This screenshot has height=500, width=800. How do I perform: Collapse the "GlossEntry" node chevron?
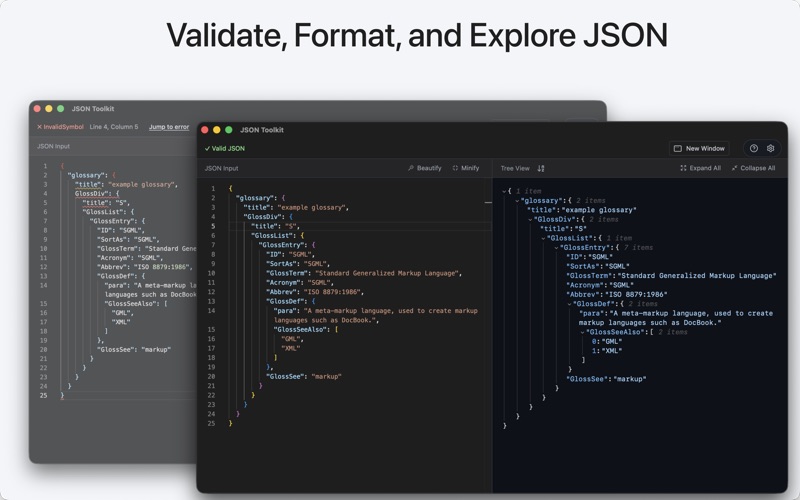(x=557, y=247)
